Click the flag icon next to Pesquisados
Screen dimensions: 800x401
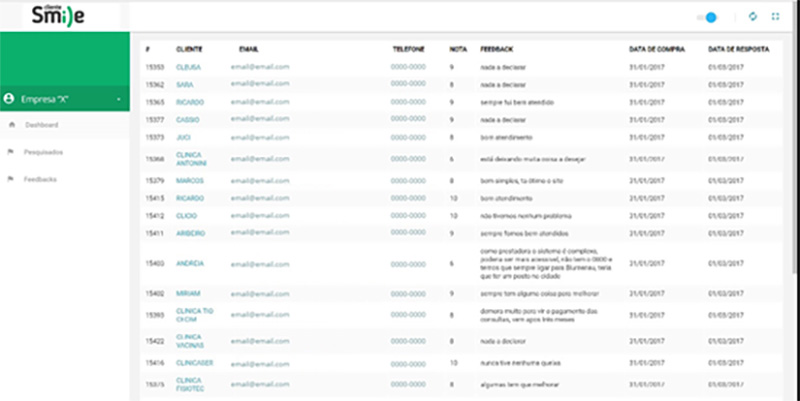(x=10, y=152)
